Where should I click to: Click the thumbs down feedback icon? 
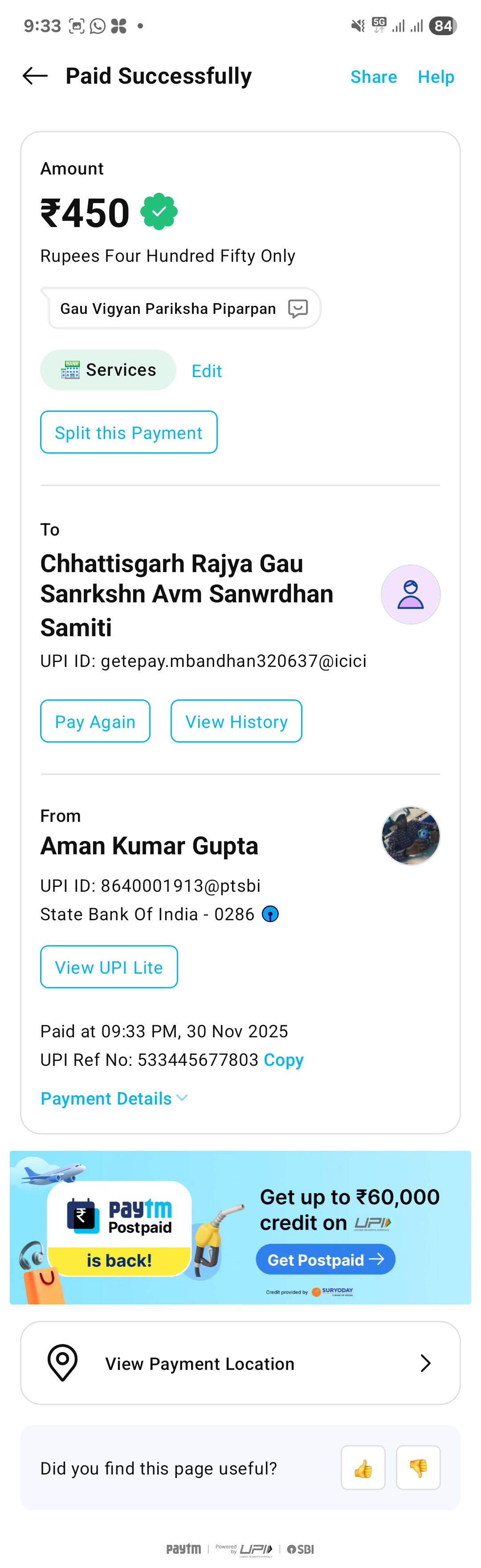pyautogui.click(x=418, y=1467)
